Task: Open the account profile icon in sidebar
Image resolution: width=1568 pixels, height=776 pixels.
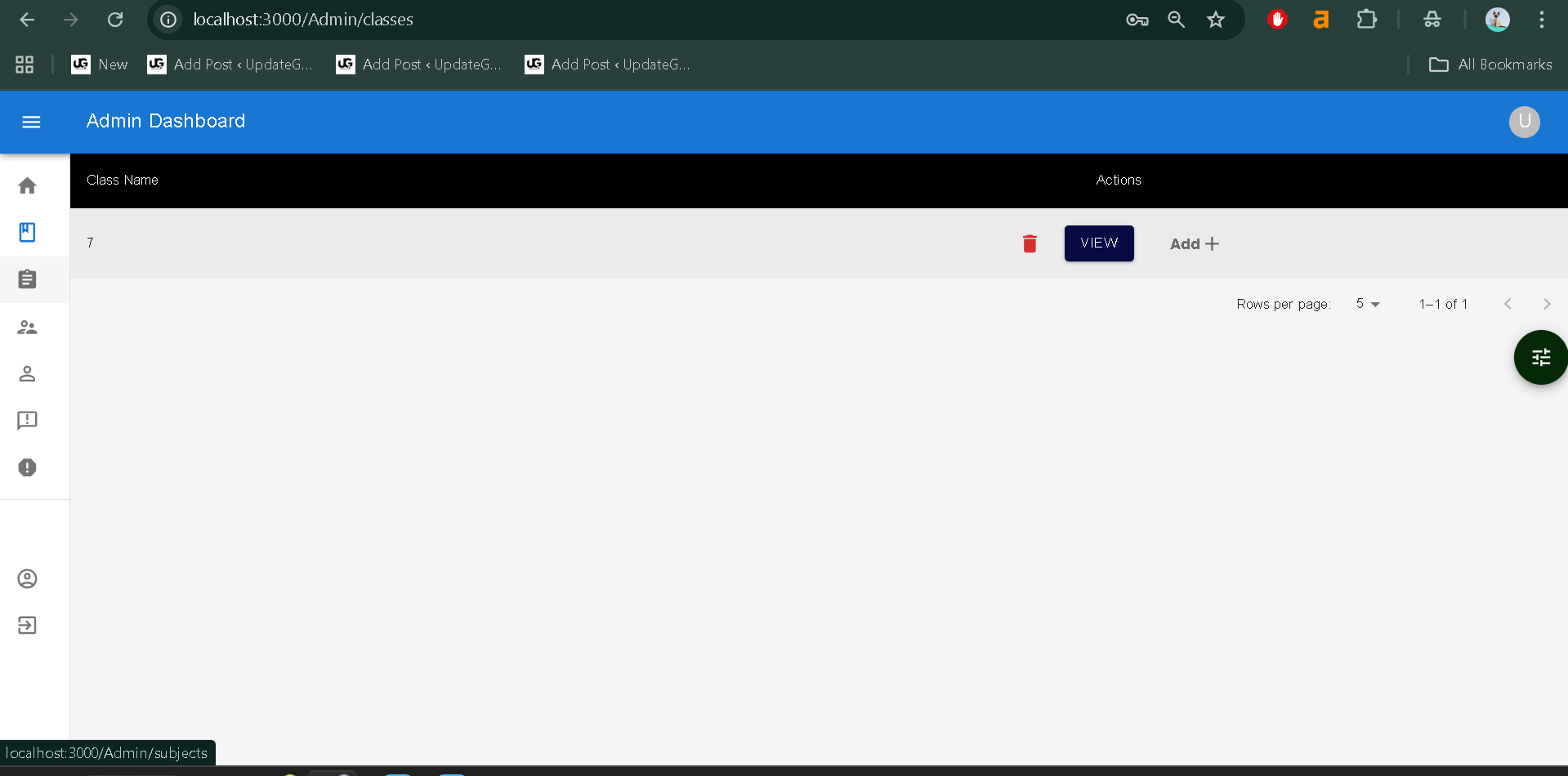Action: (27, 578)
